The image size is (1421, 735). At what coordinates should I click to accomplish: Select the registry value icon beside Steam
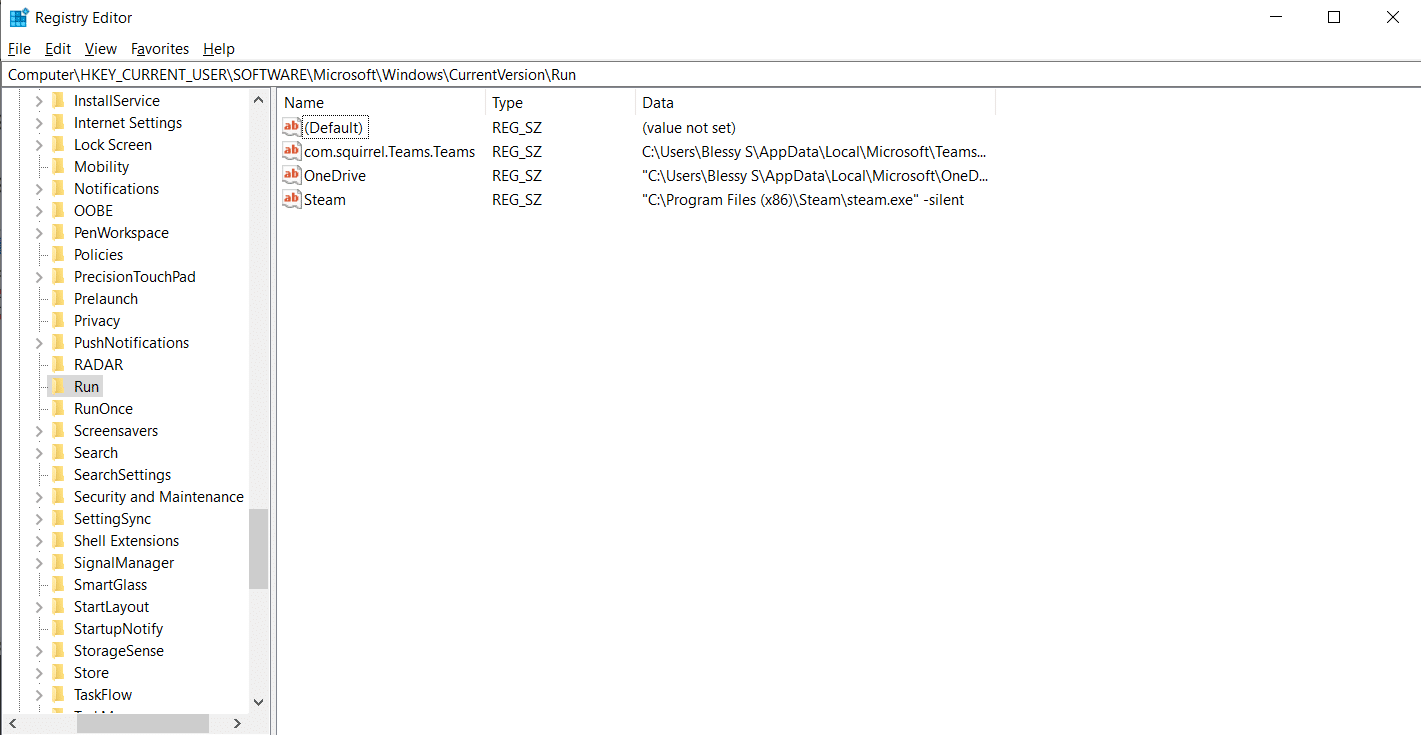[x=292, y=199]
